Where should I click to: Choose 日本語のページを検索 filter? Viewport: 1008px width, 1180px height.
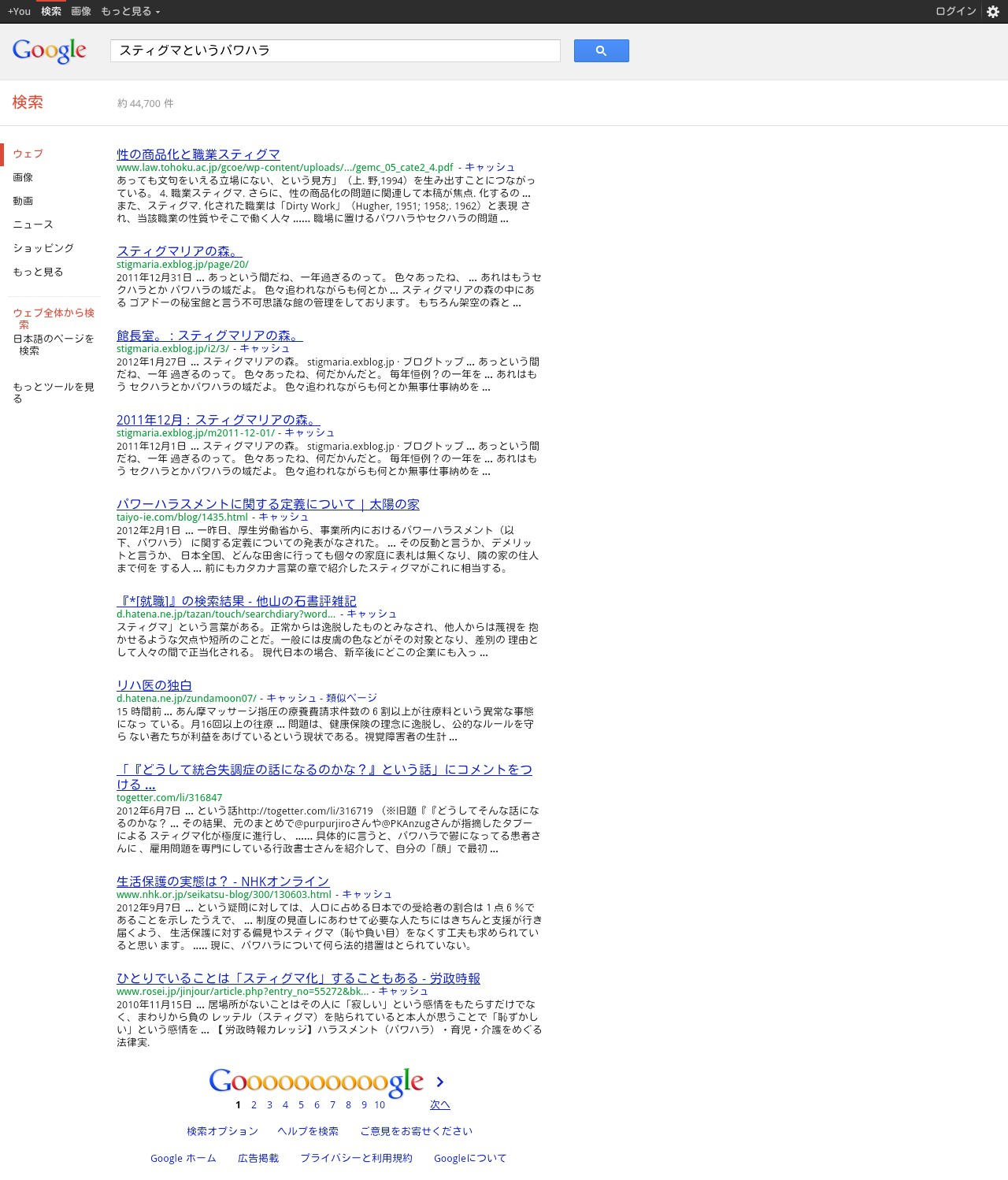point(54,344)
